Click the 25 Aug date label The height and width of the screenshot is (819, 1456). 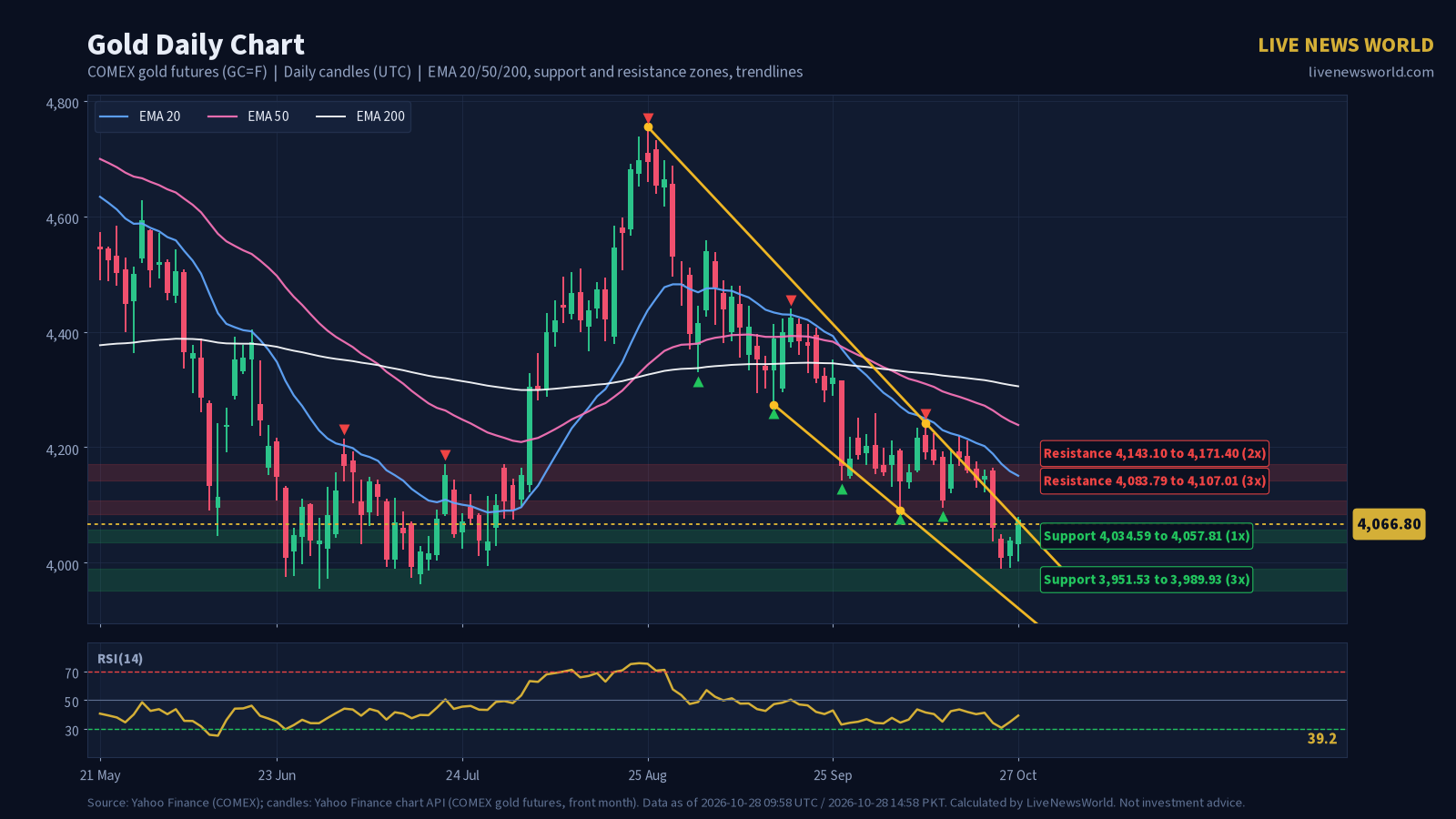[x=648, y=775]
